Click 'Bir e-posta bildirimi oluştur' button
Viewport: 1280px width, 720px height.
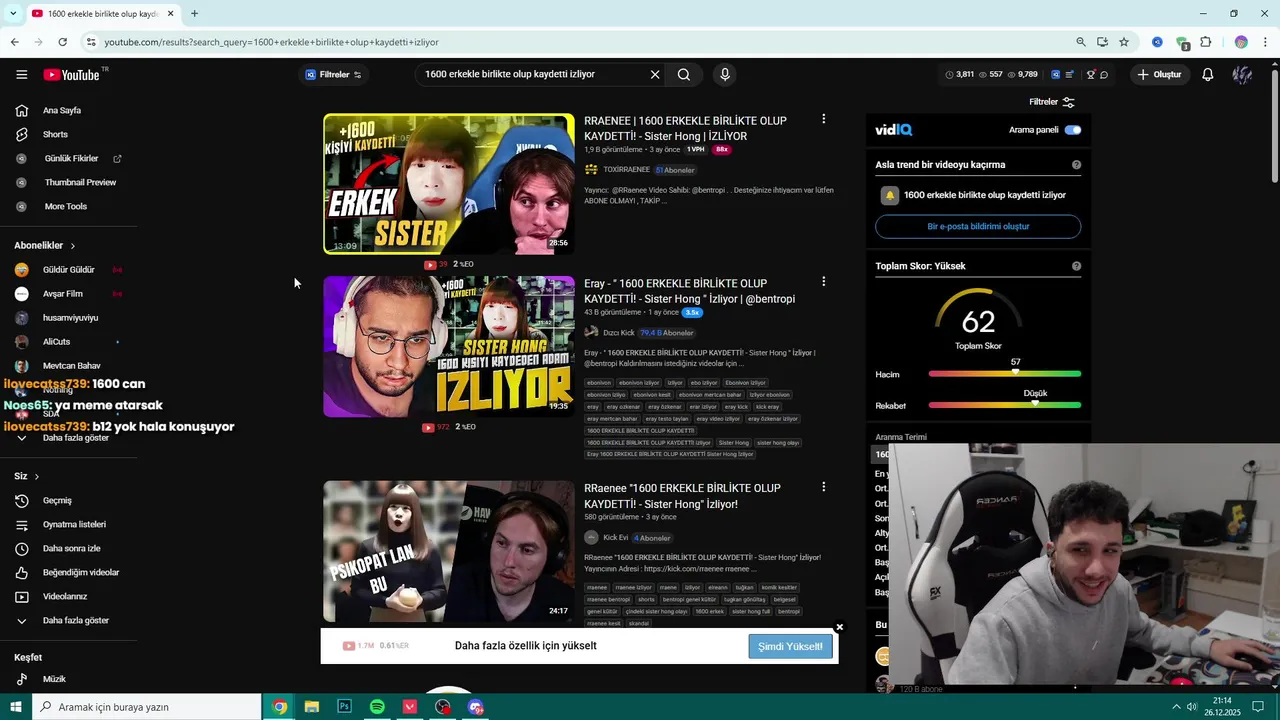click(x=978, y=227)
